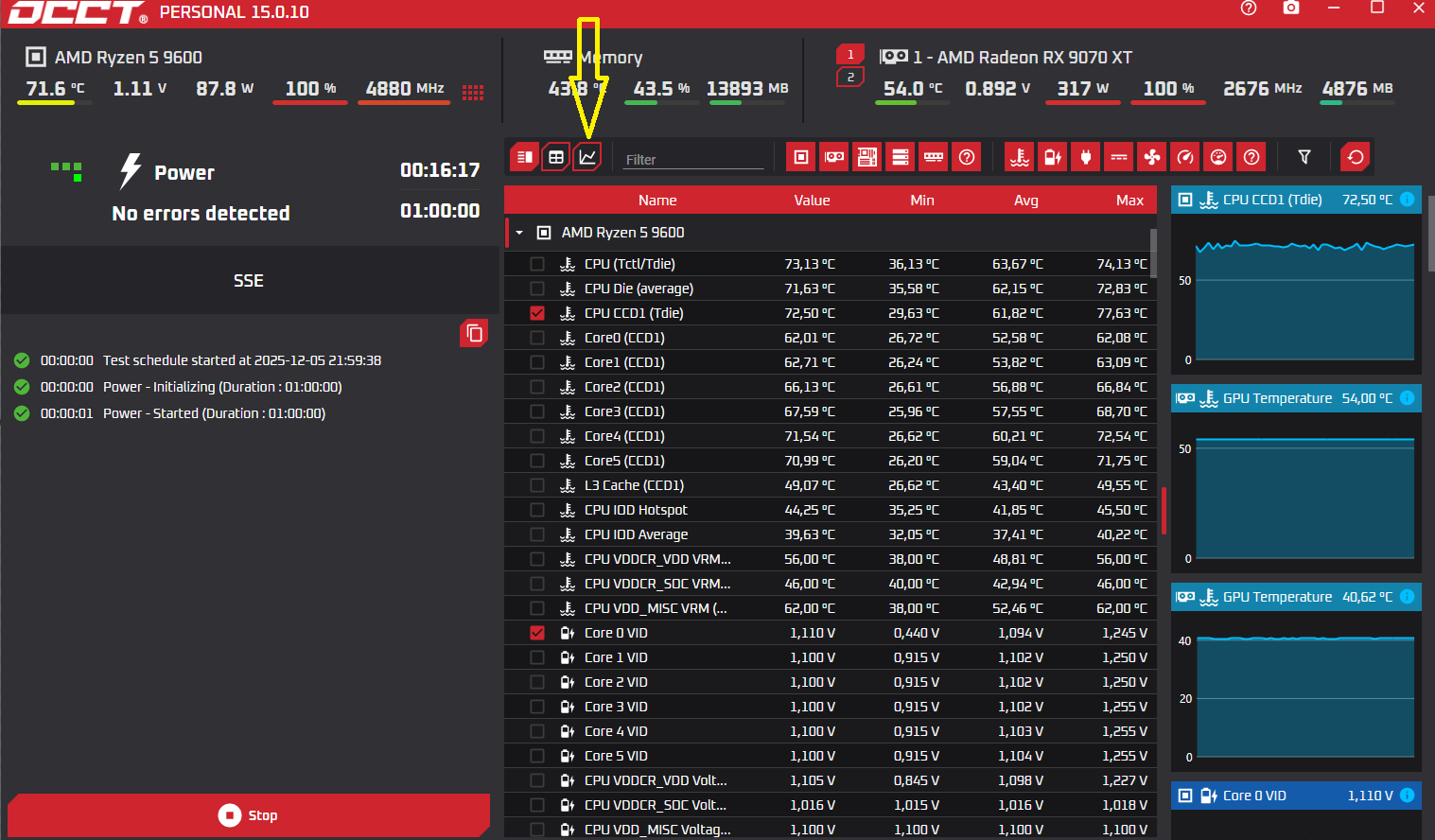The image size is (1435, 840).
Task: Filter sensors by motherboard icon
Action: click(x=867, y=157)
